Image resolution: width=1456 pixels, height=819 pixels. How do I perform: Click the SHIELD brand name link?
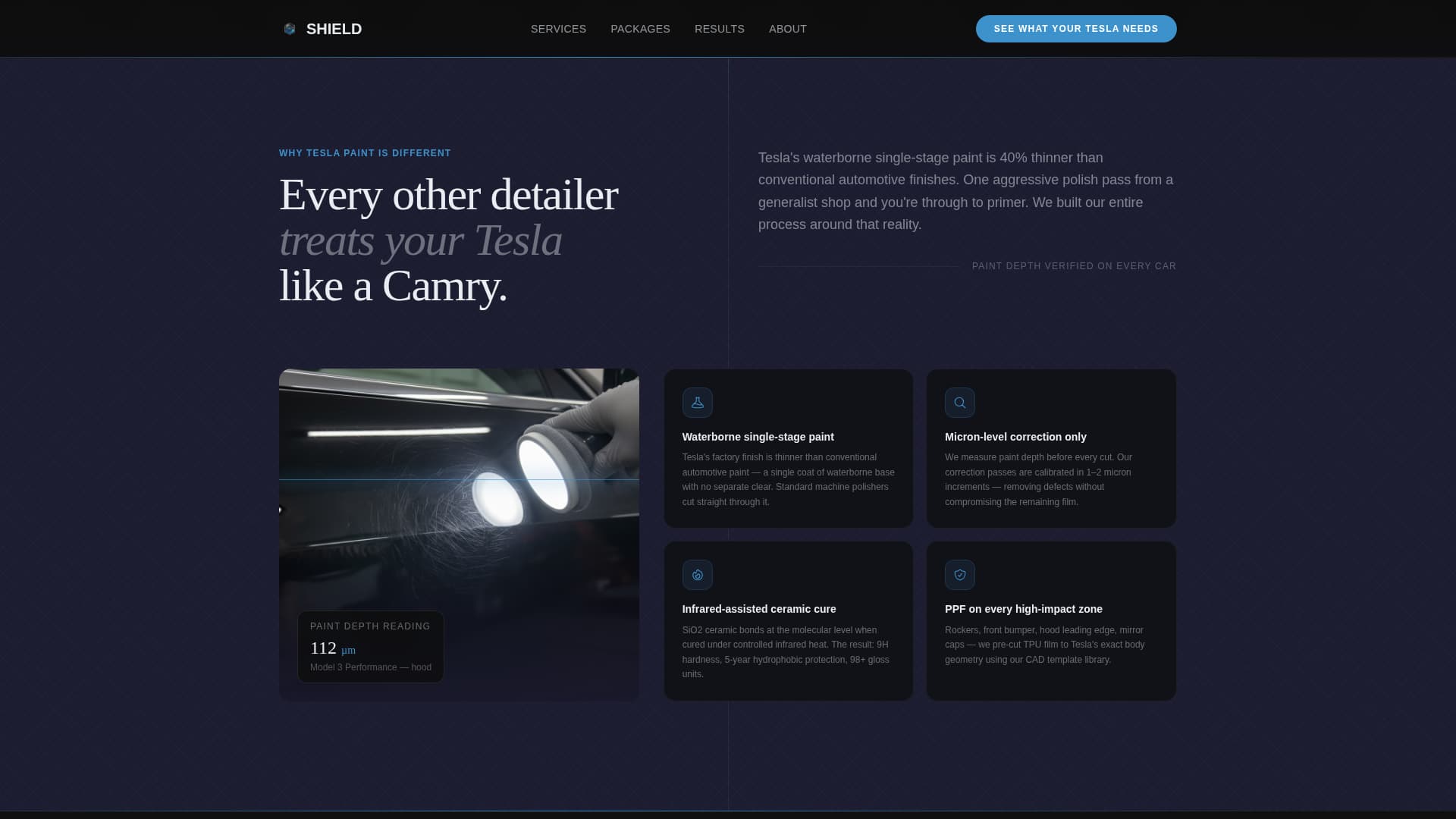[334, 29]
